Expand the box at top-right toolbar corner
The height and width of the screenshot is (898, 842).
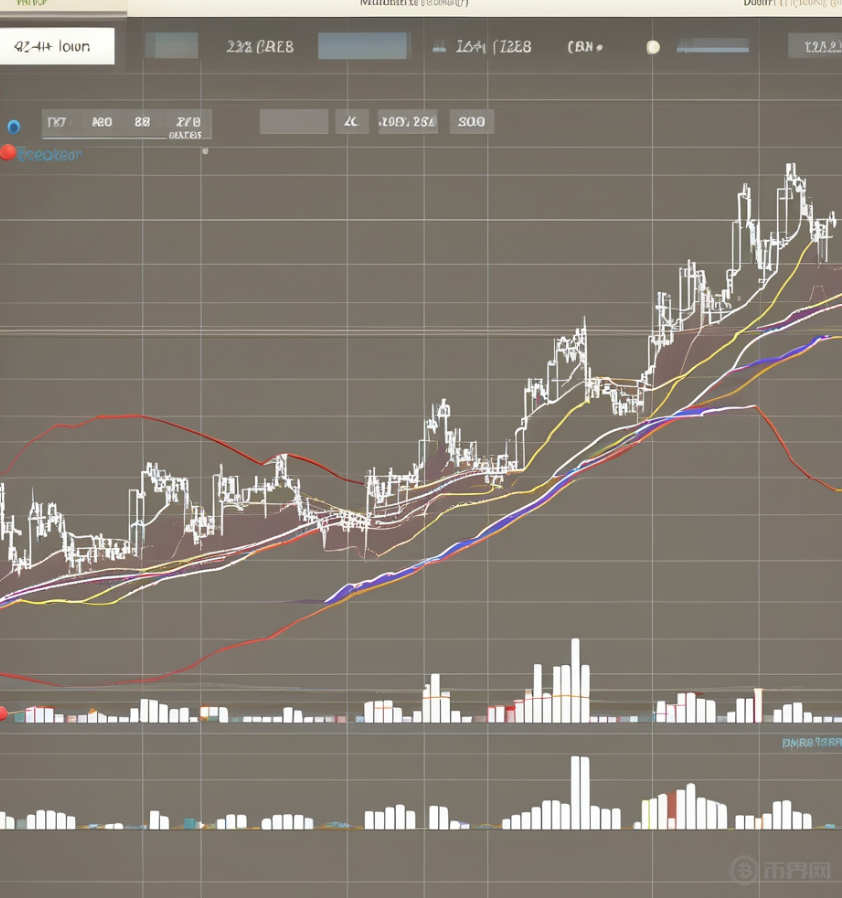[814, 45]
